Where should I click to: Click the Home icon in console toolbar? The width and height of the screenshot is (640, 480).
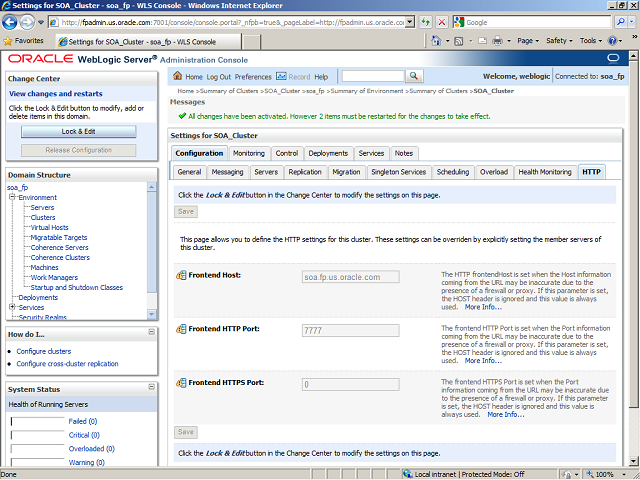(178, 76)
